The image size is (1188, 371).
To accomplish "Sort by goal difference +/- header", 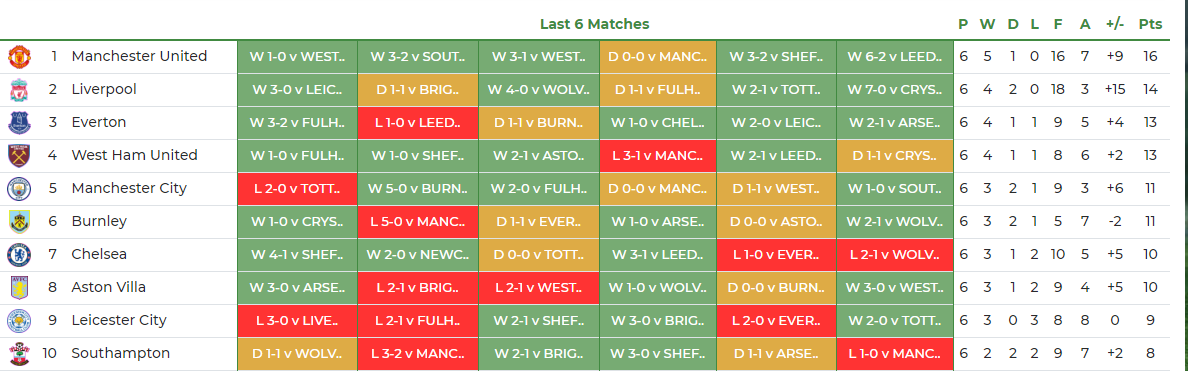I will click(1115, 24).
